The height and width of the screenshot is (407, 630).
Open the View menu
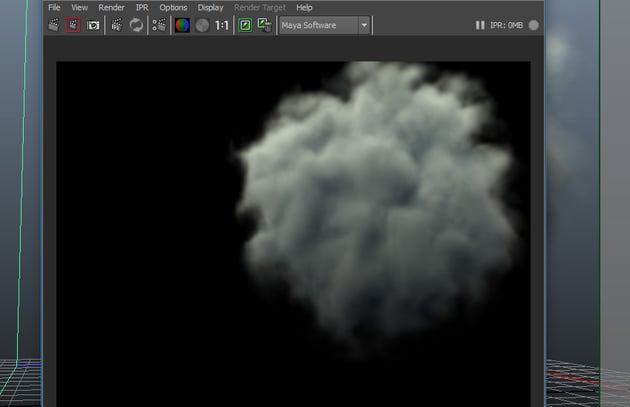click(79, 8)
